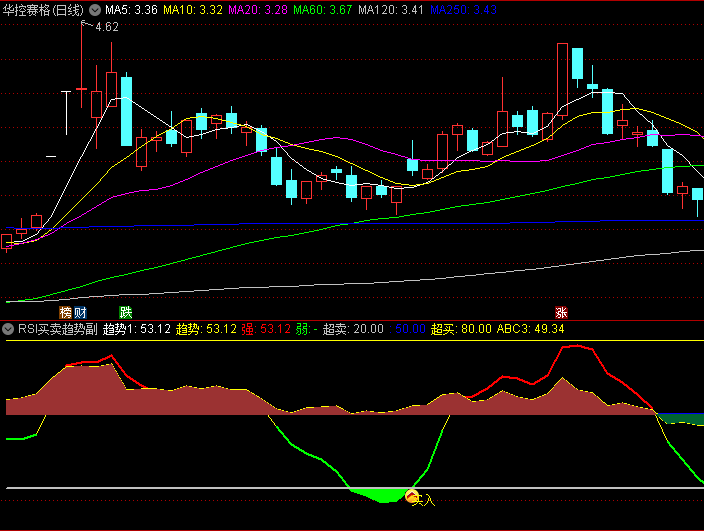Expand the main chart indicator dropdown arrow
Viewport: 704px width, 531px height.
[x=95, y=10]
